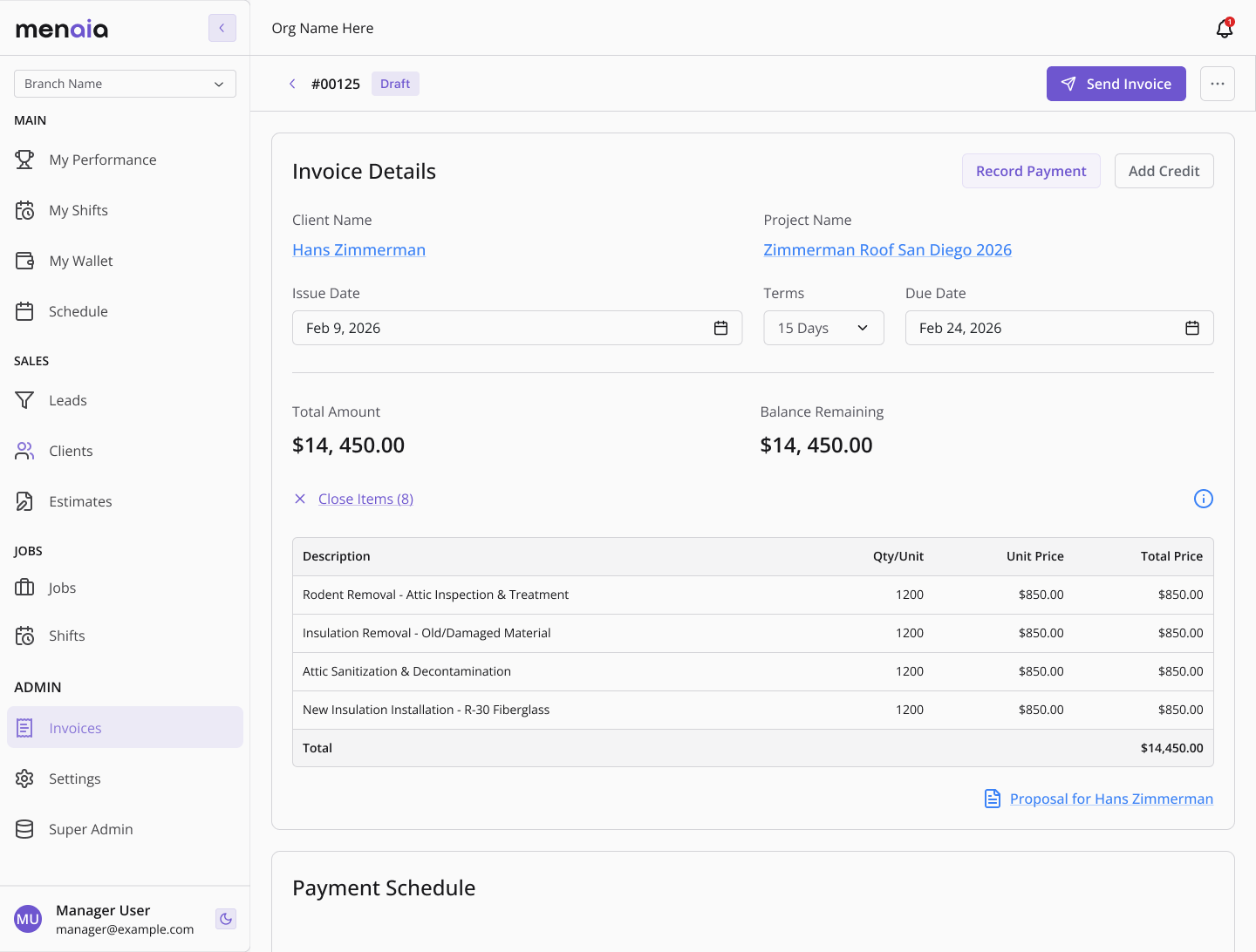The height and width of the screenshot is (952, 1256).
Task: Click the X icon beside Close Items
Action: tap(300, 499)
